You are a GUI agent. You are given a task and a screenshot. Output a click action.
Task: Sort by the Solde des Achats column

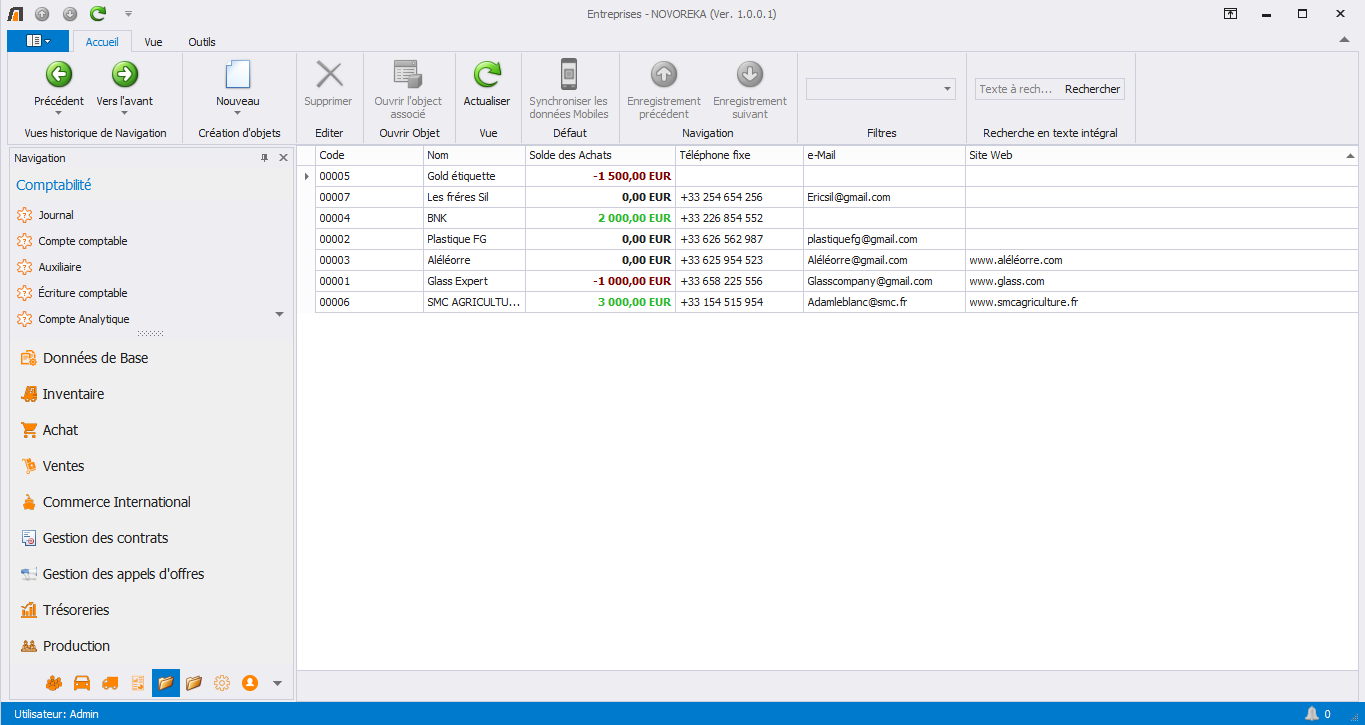[600, 155]
